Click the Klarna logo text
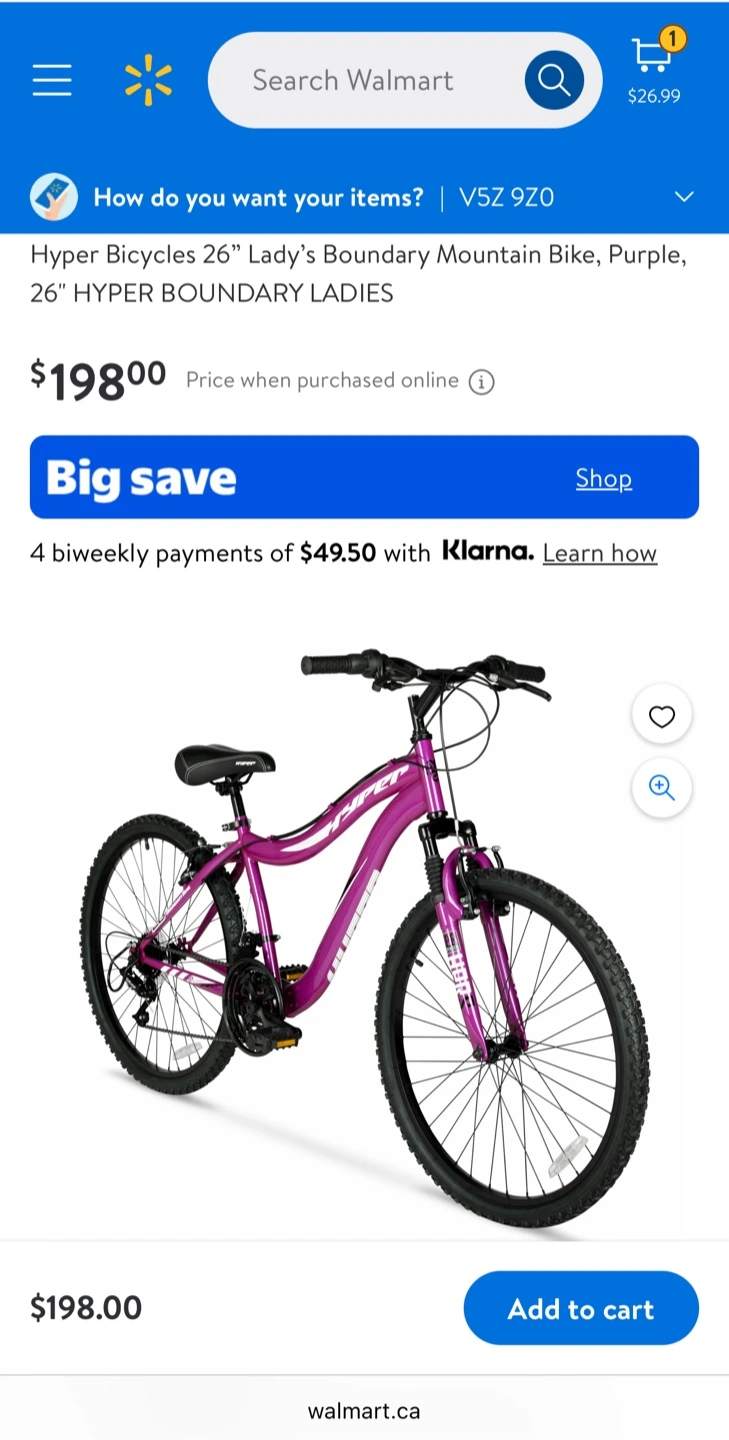This screenshot has height=1440, width=729. point(488,551)
